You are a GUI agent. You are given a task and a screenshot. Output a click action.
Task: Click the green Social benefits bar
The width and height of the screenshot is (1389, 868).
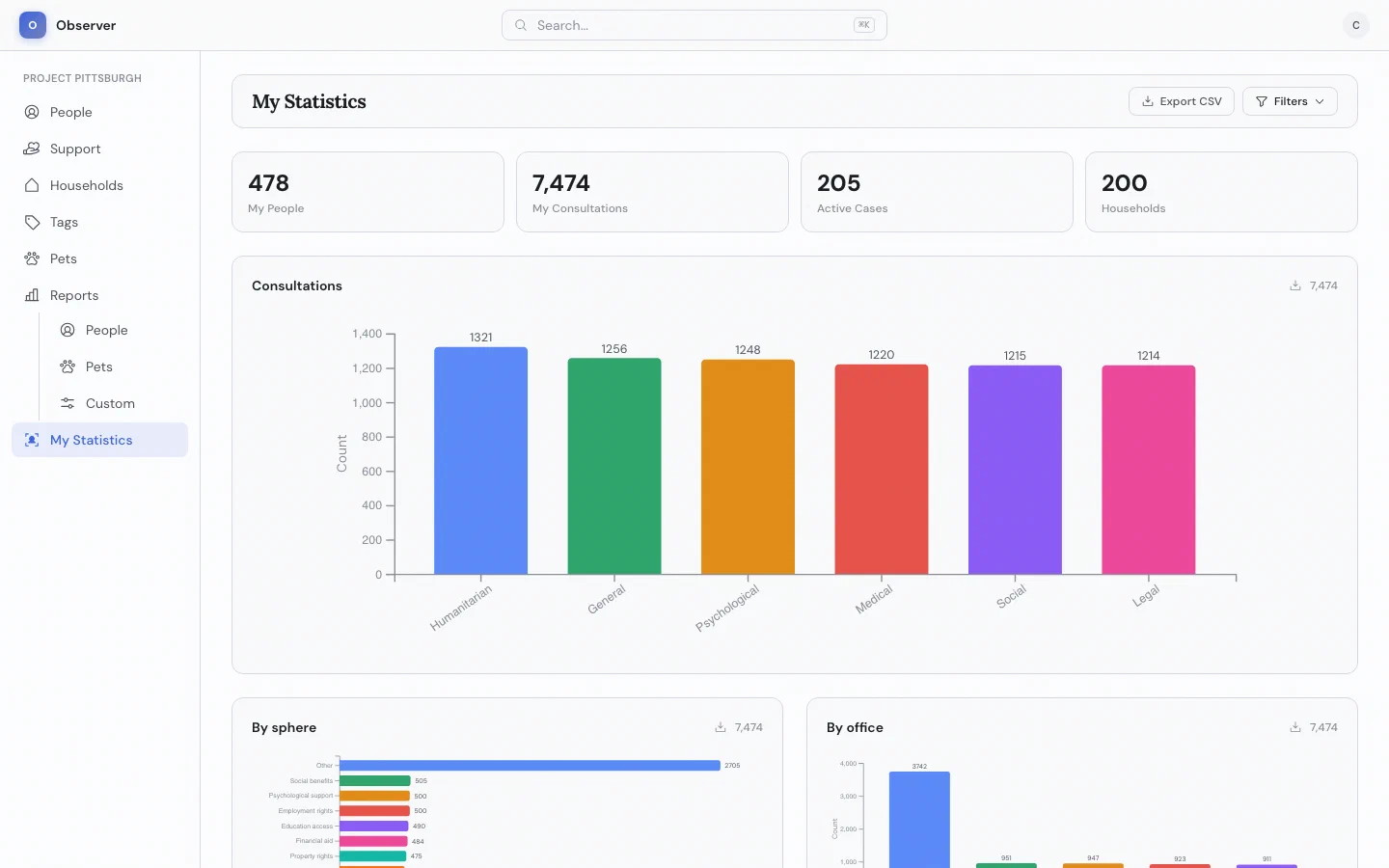tap(375, 781)
